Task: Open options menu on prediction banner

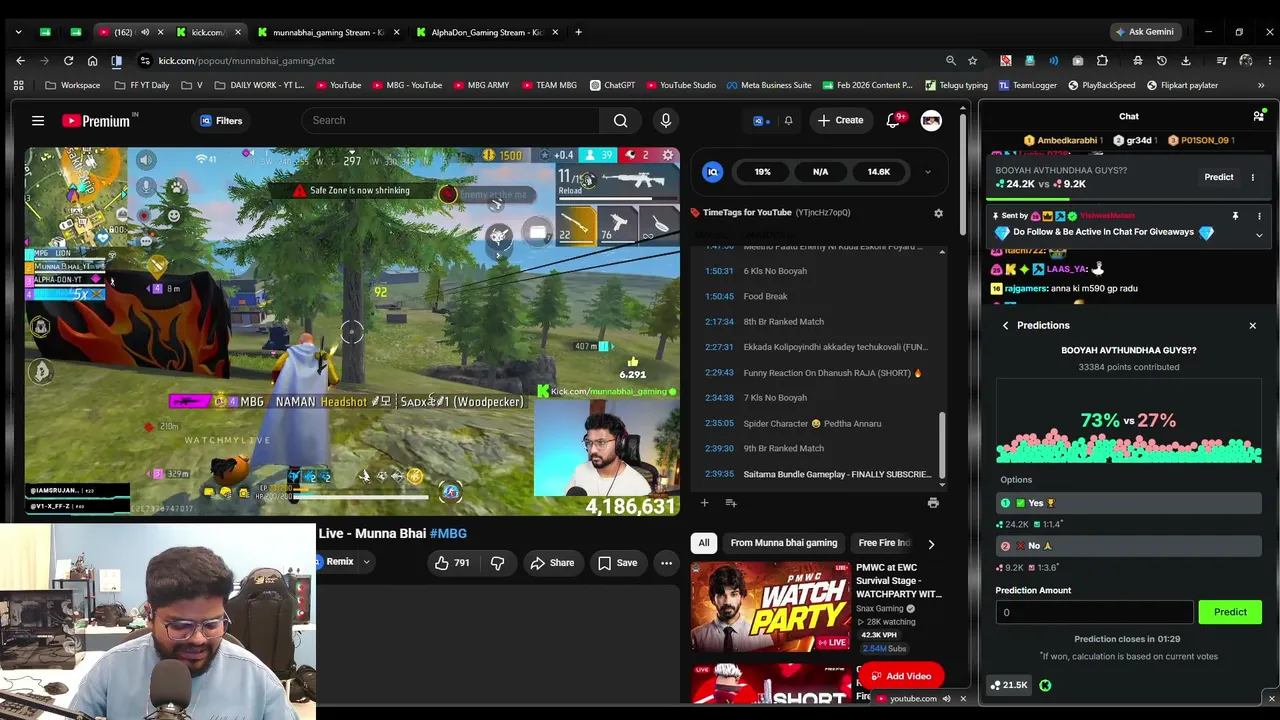Action: coord(1252,177)
